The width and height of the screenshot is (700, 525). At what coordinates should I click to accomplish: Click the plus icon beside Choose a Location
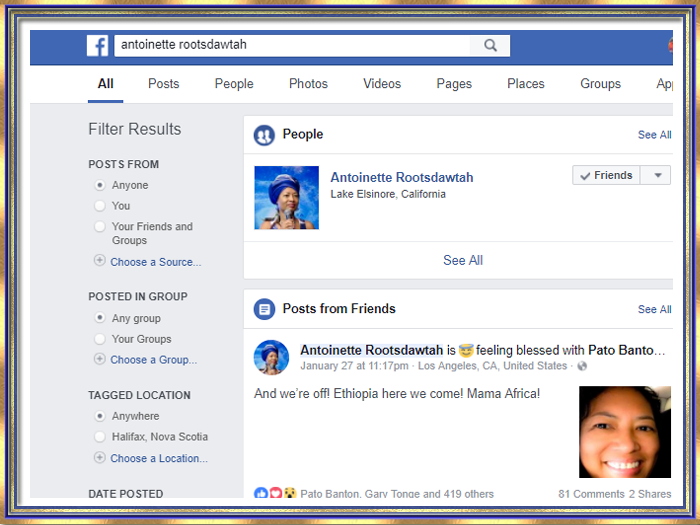click(99, 458)
